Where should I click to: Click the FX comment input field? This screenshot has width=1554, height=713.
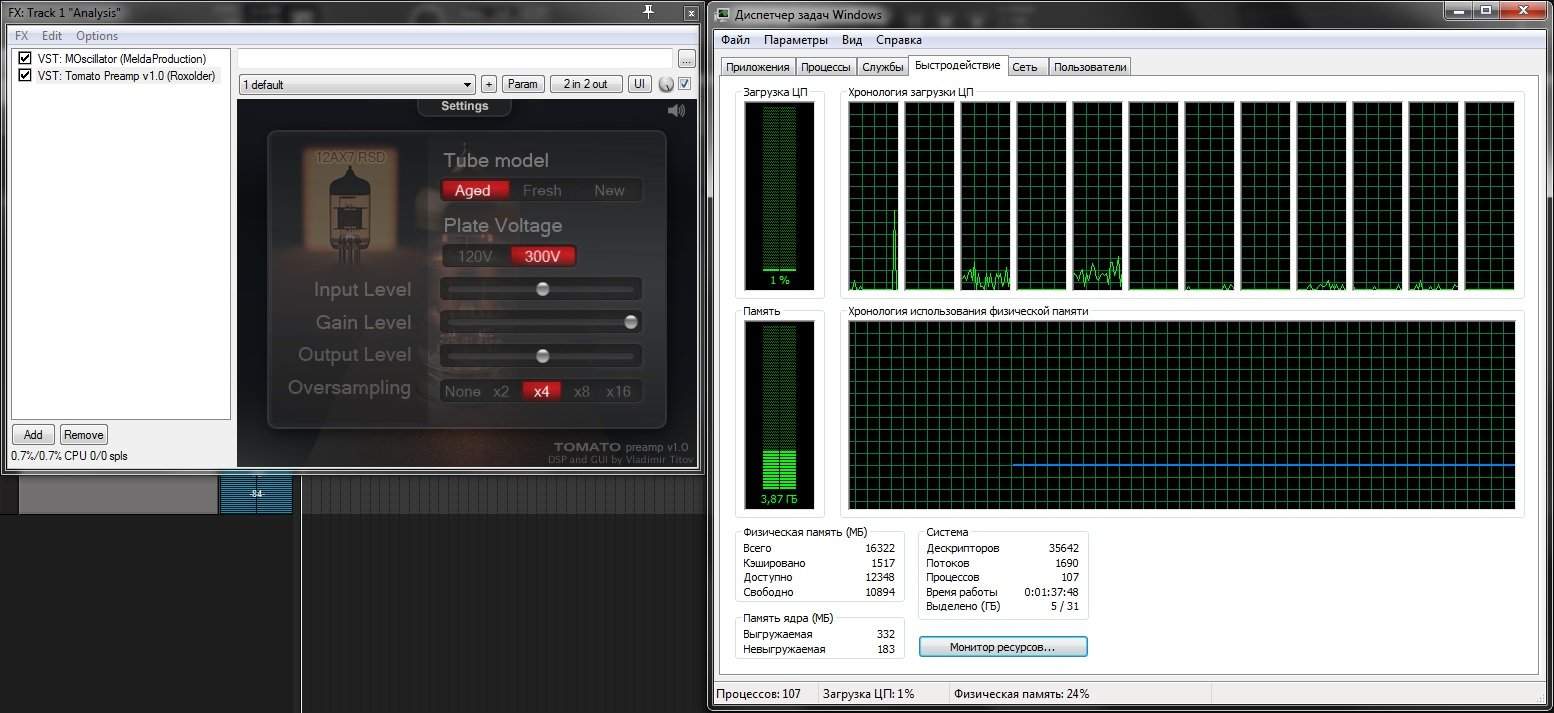pyautogui.click(x=456, y=59)
